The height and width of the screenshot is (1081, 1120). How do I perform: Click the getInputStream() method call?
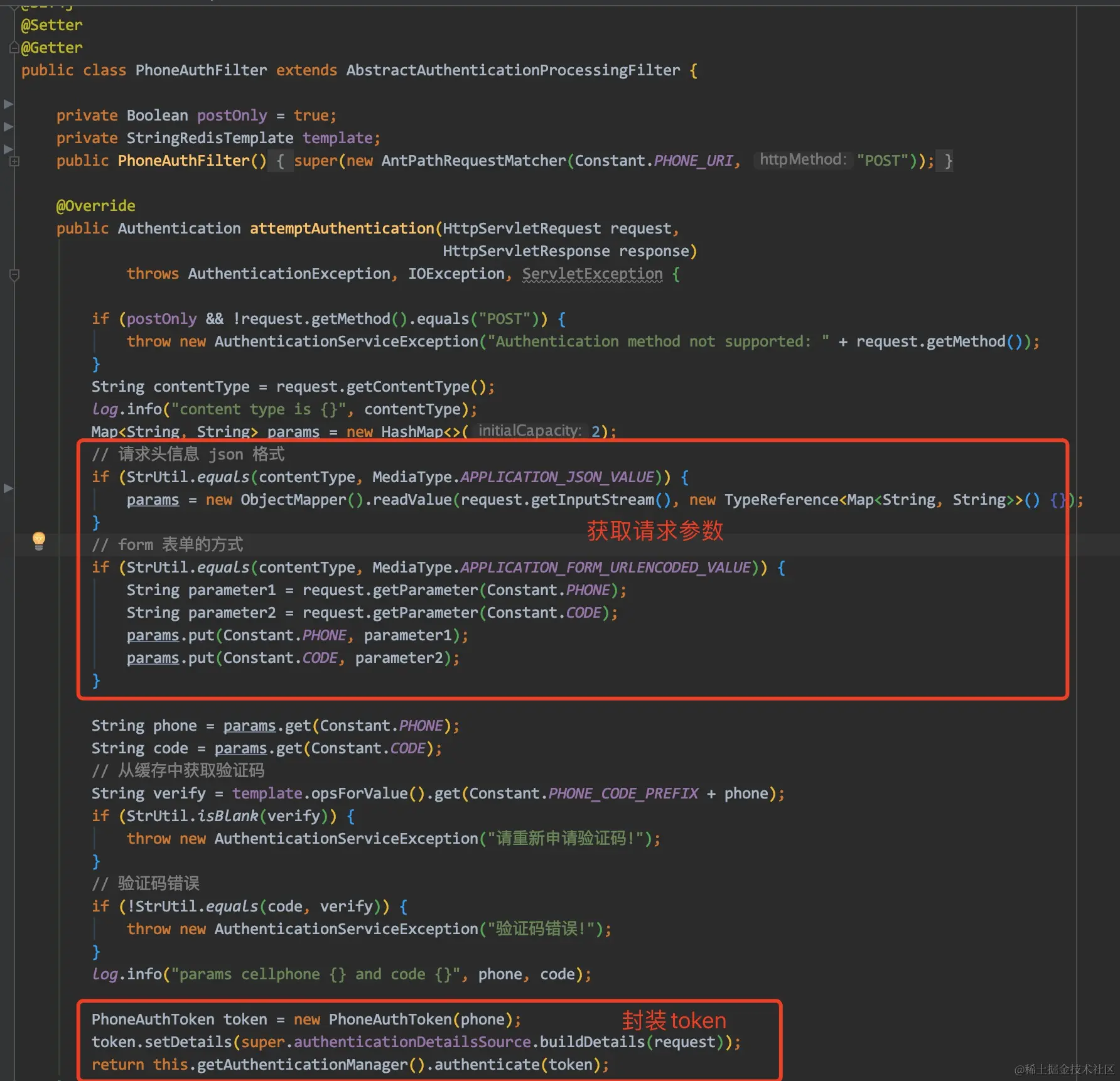(601, 500)
